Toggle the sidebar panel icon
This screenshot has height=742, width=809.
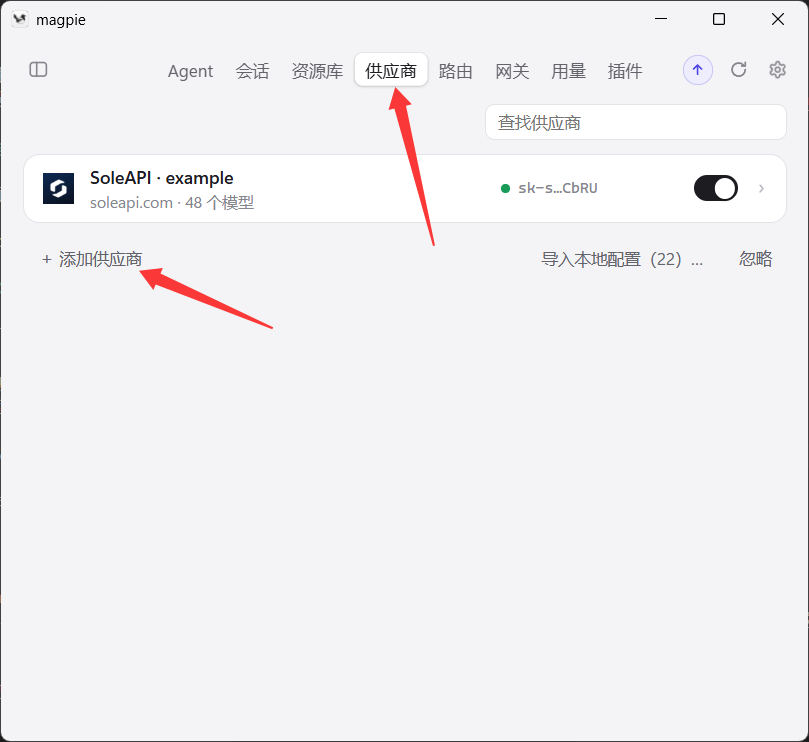38,70
